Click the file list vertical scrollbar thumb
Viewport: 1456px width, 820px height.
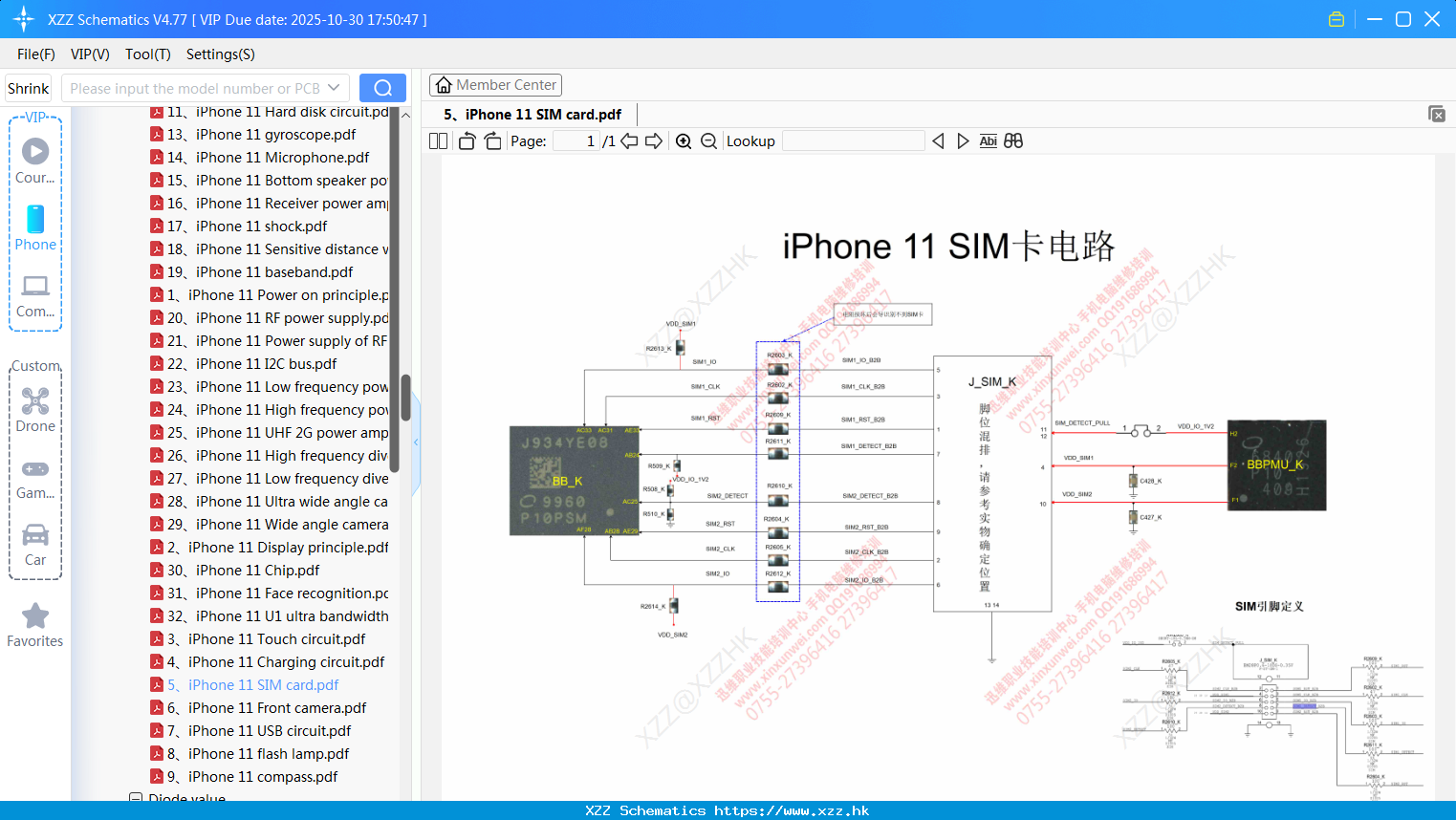coord(405,398)
